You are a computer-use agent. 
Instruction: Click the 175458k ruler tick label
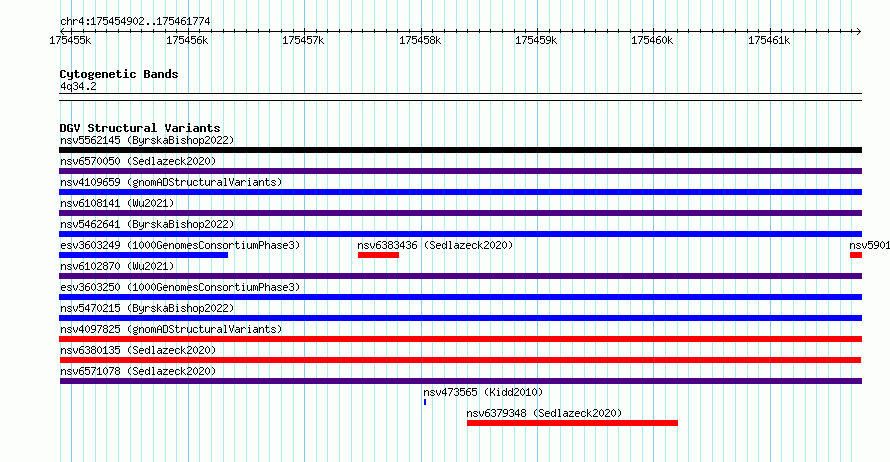tap(420, 41)
